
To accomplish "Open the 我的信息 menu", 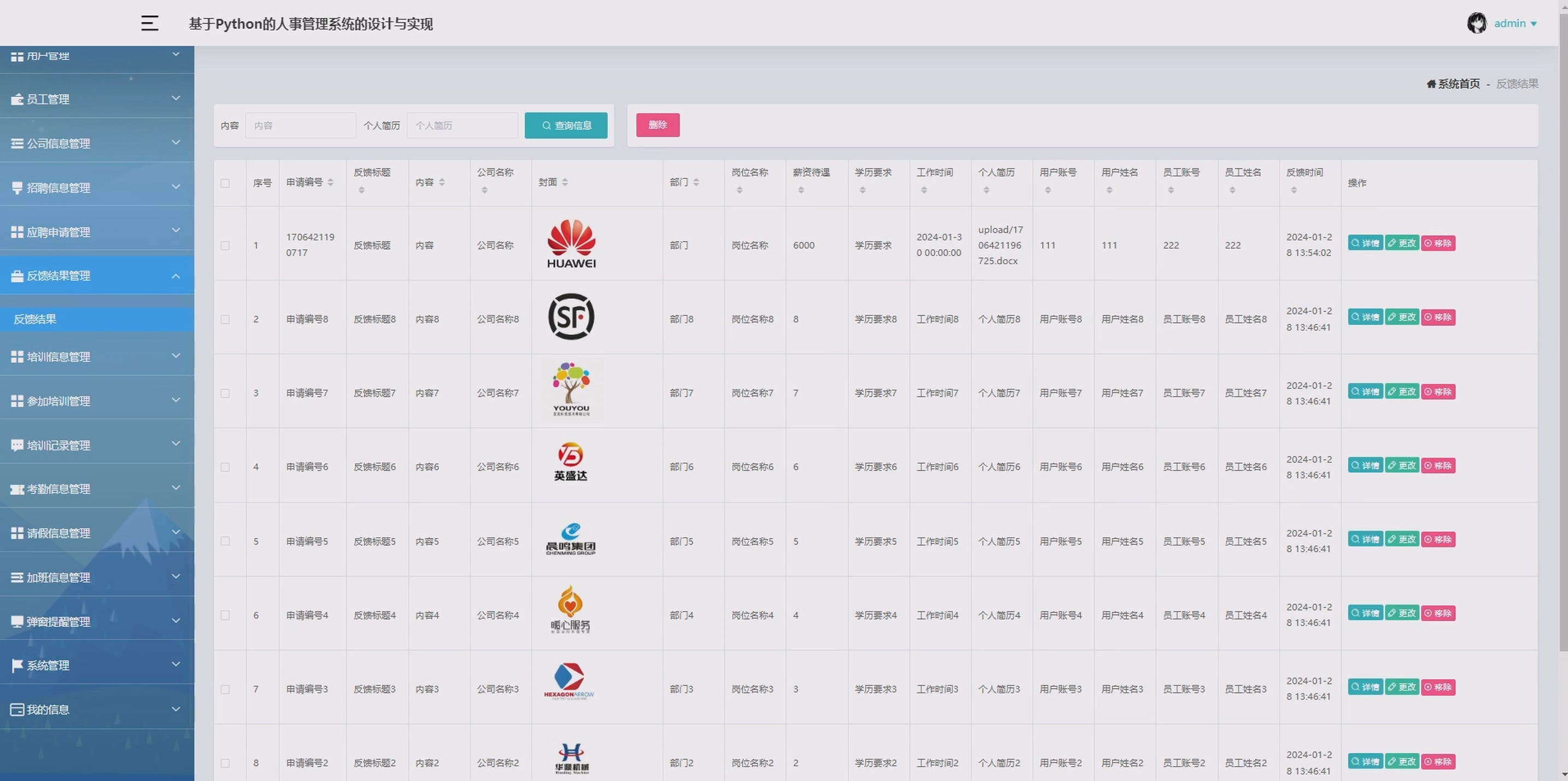I will coord(97,710).
